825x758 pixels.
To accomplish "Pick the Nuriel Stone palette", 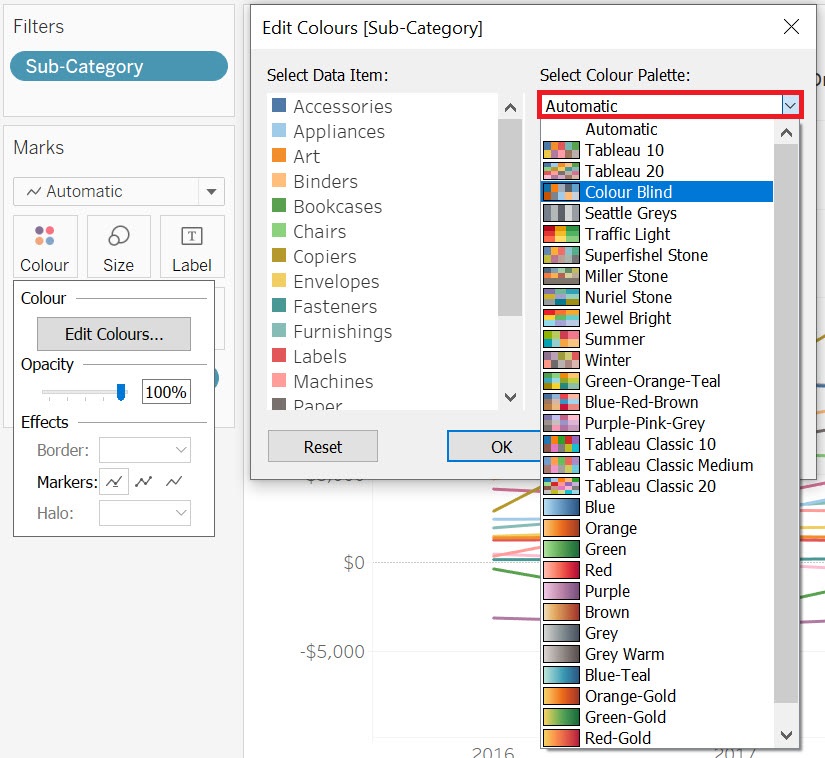I will 657,297.
